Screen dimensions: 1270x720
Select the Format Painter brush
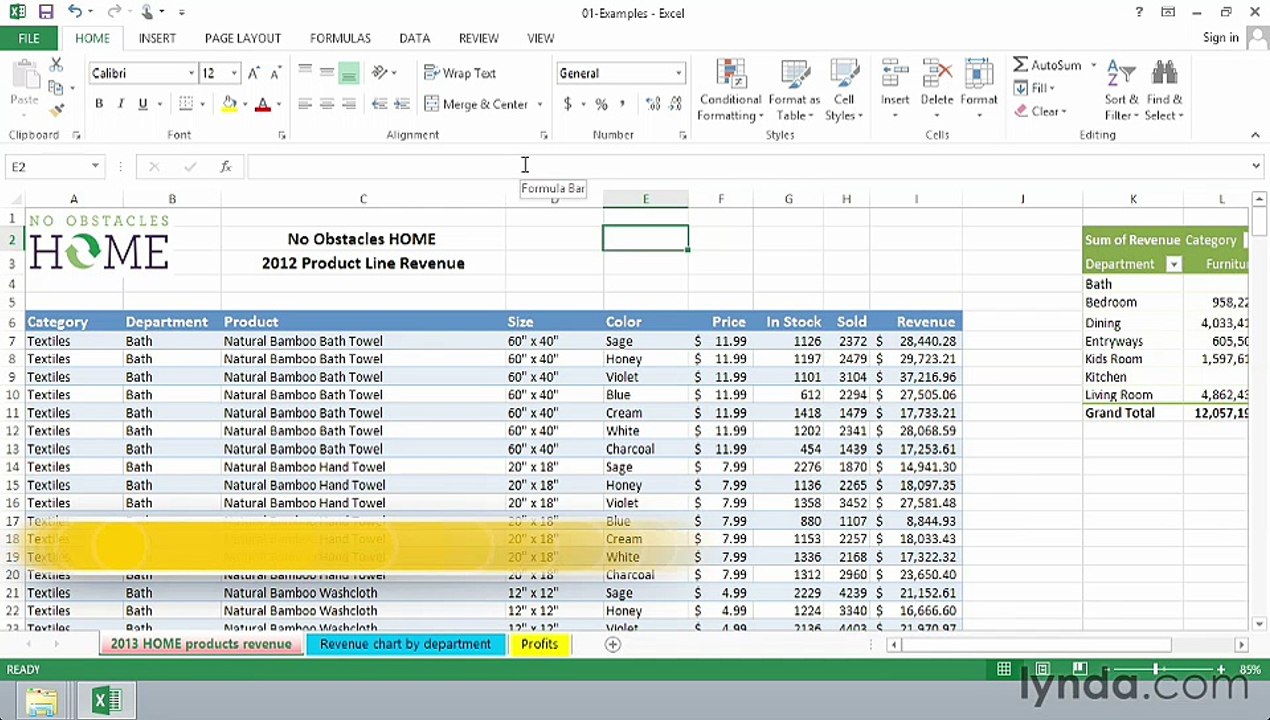pos(56,110)
